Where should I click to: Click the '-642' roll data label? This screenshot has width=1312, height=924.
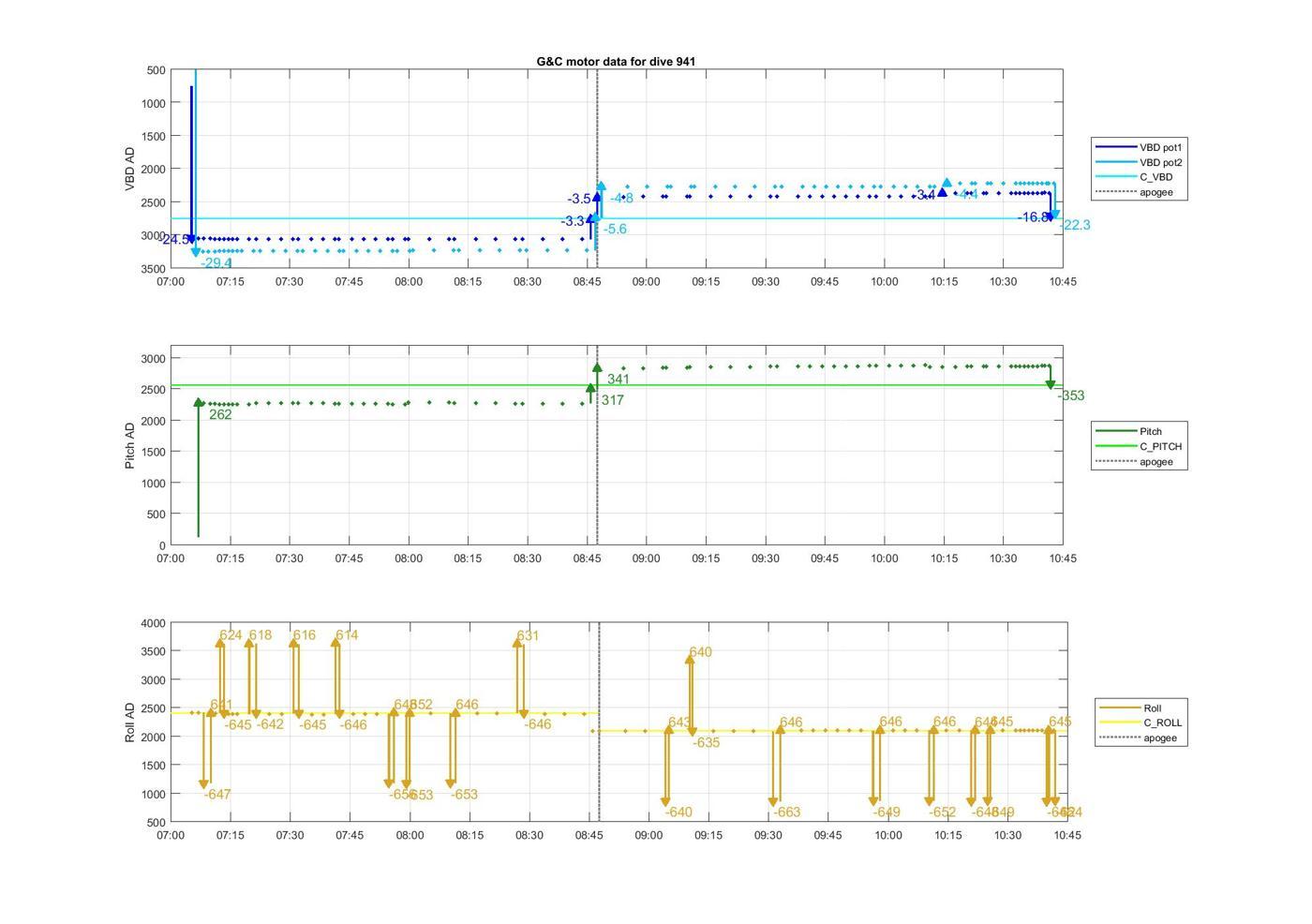[x=270, y=724]
